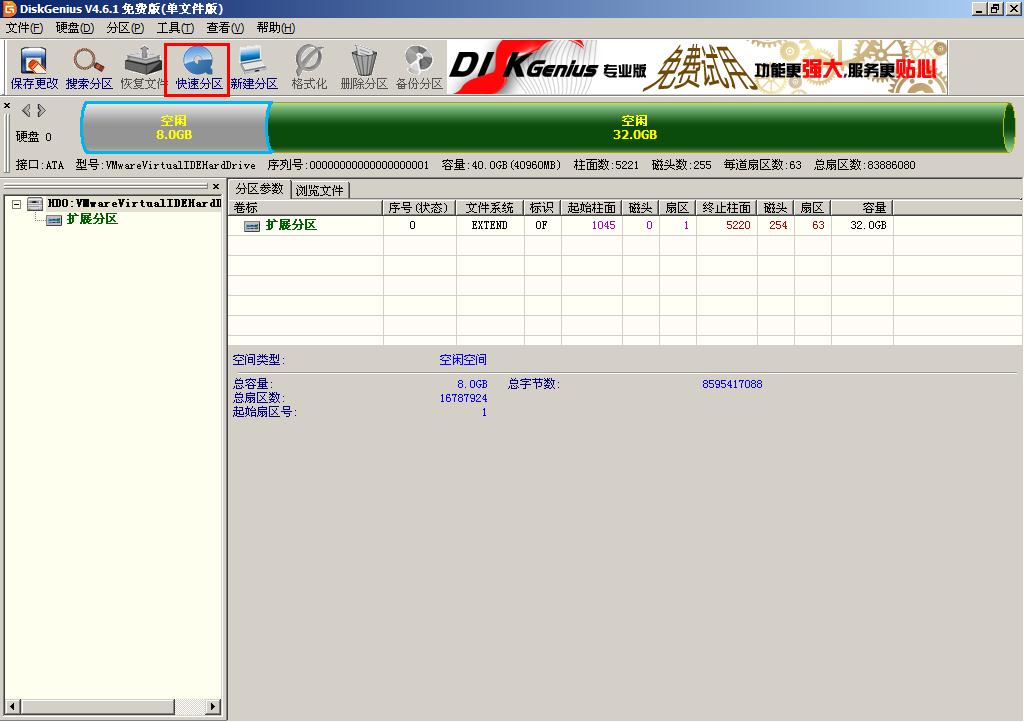Open the 查看(V) menu

[x=225, y=28]
